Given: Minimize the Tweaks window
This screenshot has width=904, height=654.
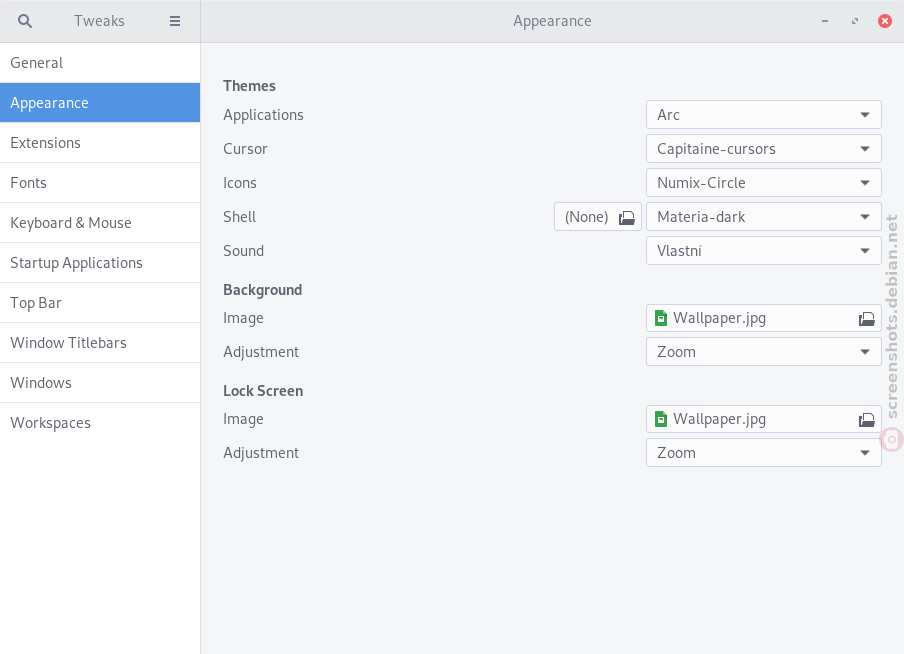Looking at the screenshot, I should (825, 21).
